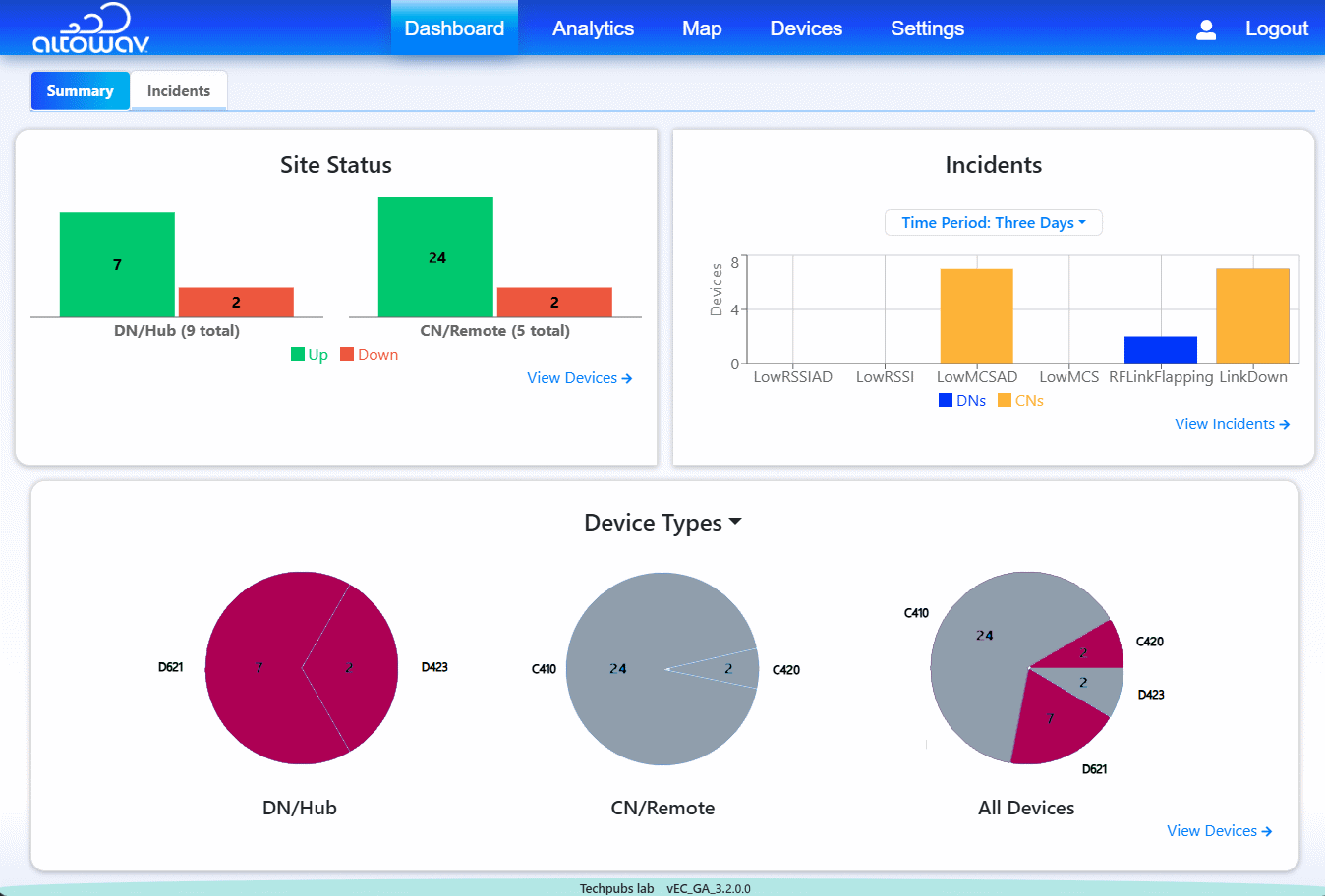This screenshot has height=896, width=1325.
Task: Click the CN/Remote (5 total) label
Action: (495, 331)
